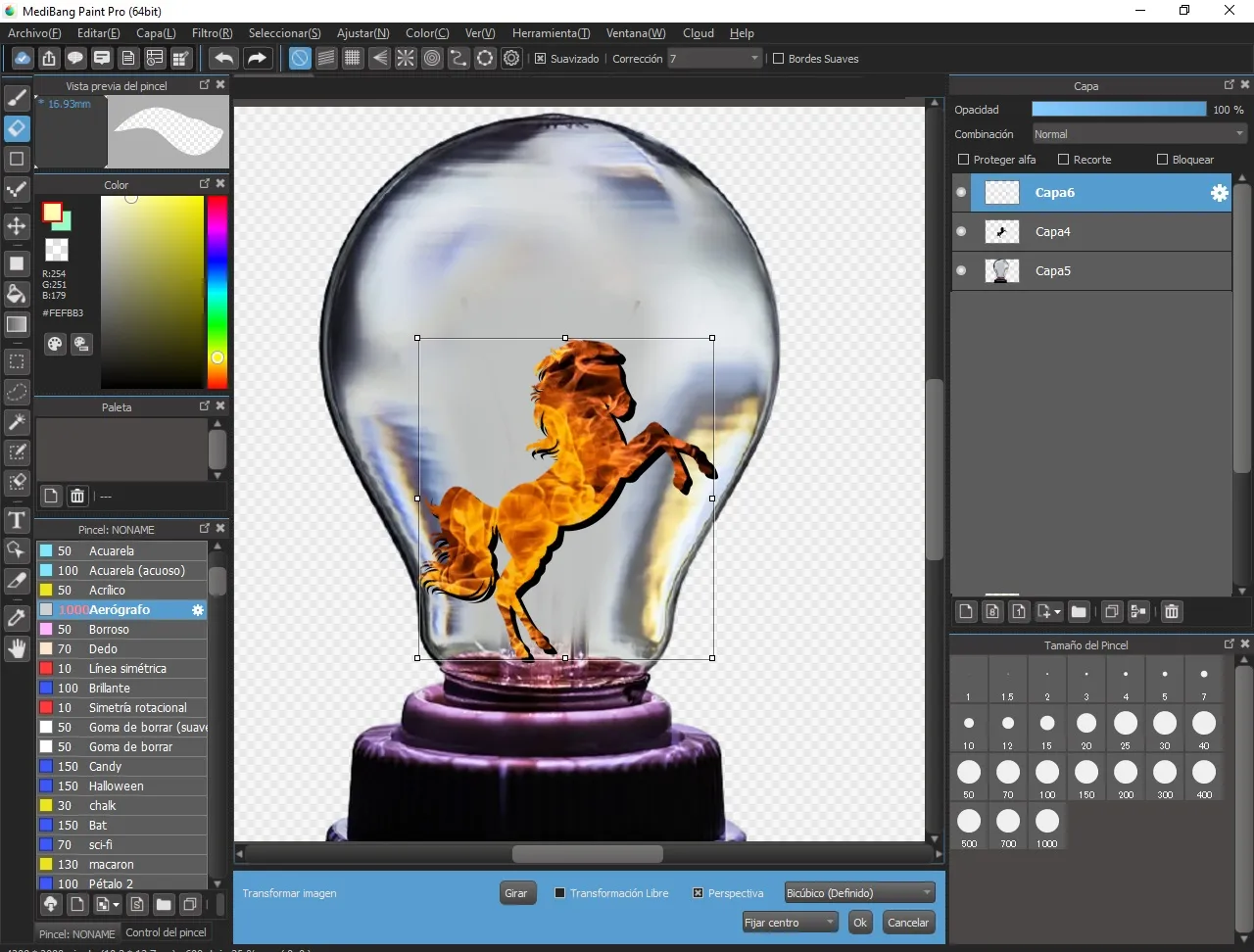Turn on the parallel lines snap guide
1254x952 pixels.
click(326, 59)
